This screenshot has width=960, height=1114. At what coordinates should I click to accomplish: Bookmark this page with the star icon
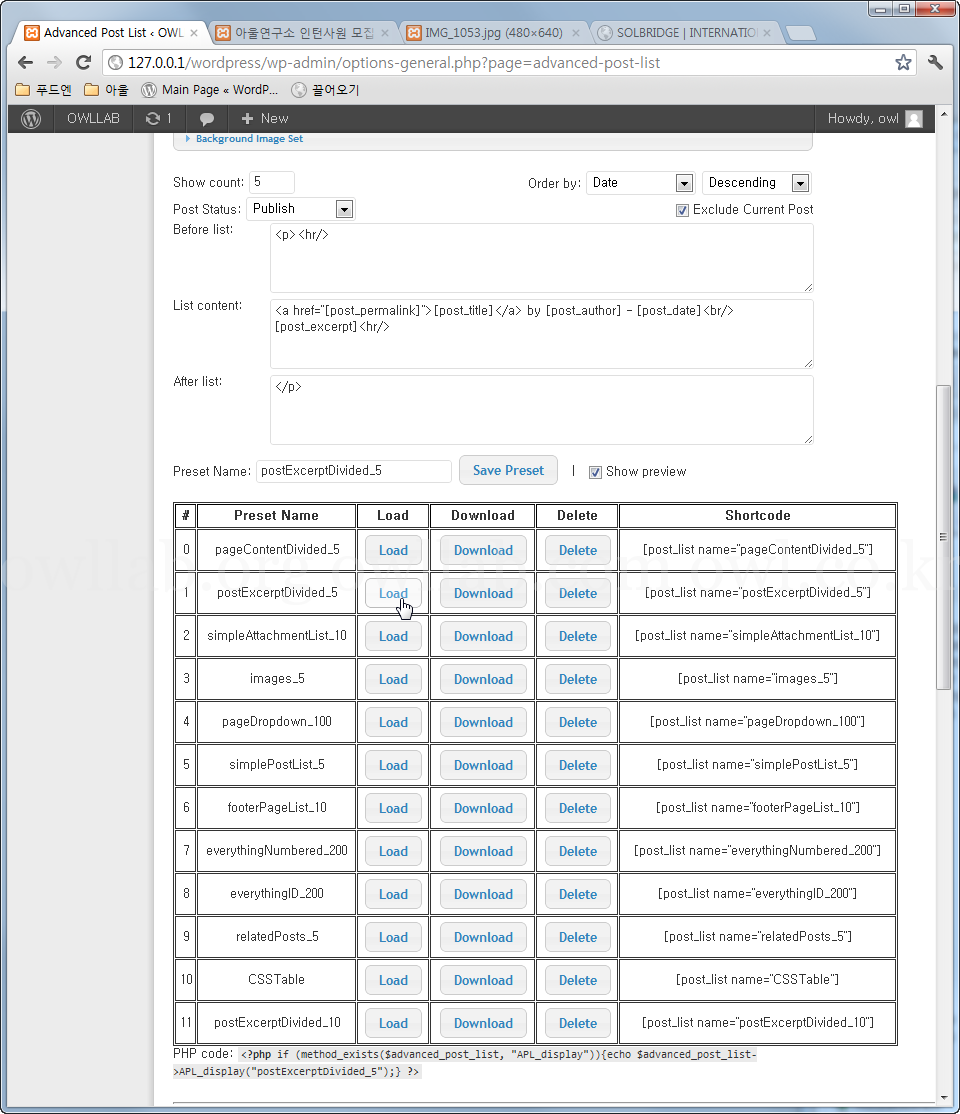pyautogui.click(x=903, y=63)
